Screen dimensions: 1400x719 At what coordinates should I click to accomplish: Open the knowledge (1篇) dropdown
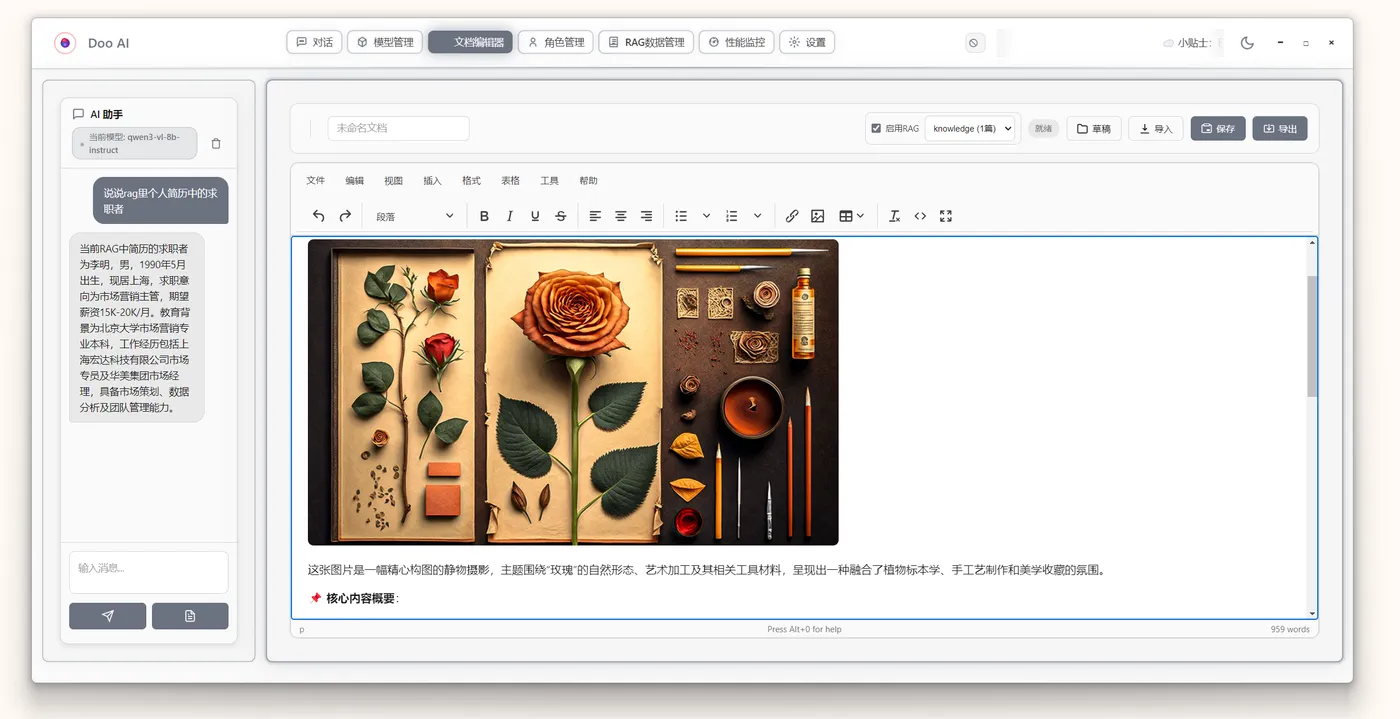(971, 128)
